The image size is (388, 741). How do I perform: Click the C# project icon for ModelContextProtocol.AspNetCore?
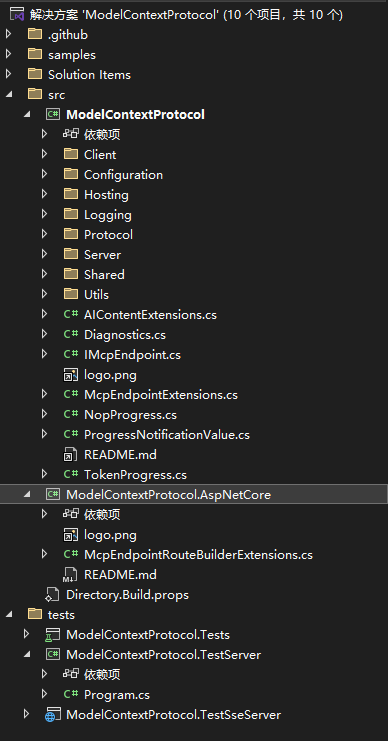pyautogui.click(x=52, y=494)
